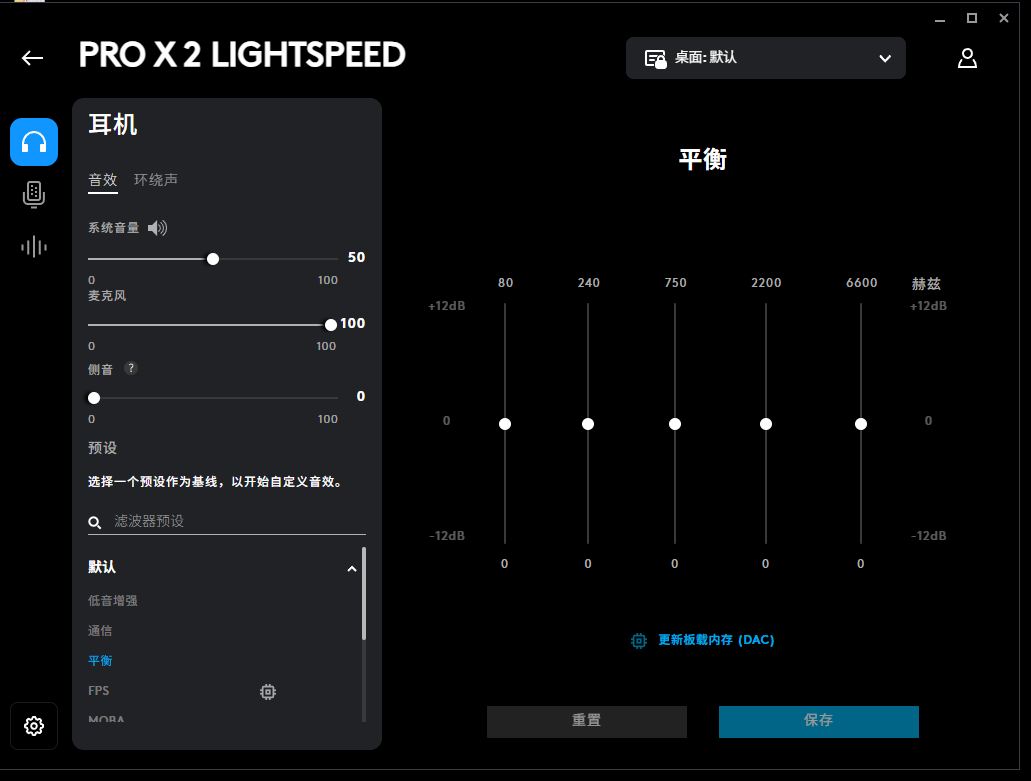Image resolution: width=1031 pixels, height=781 pixels.
Task: Click the 750 Hz EQ band handle
Action: click(x=675, y=424)
